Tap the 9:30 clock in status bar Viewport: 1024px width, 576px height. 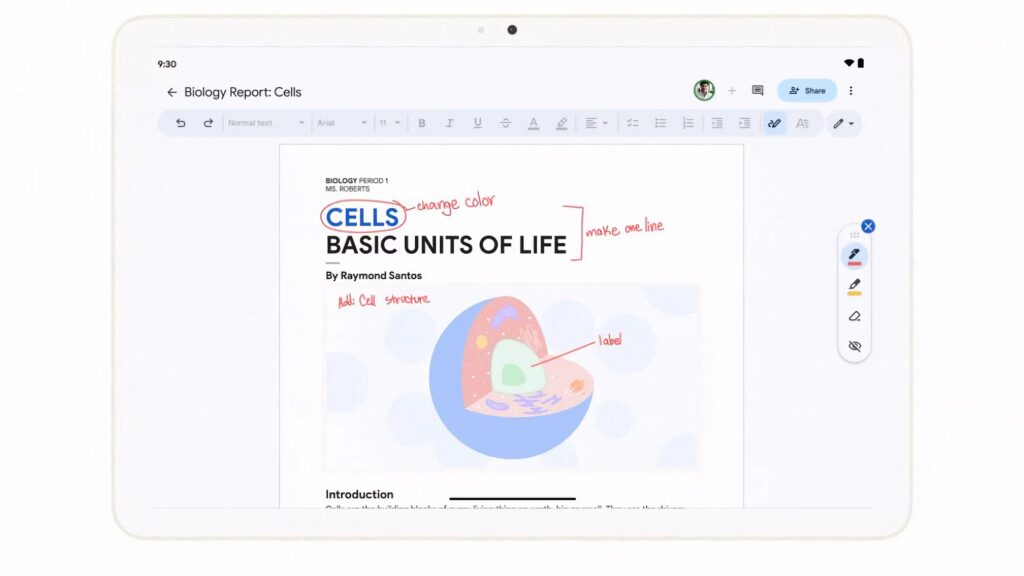coord(167,64)
